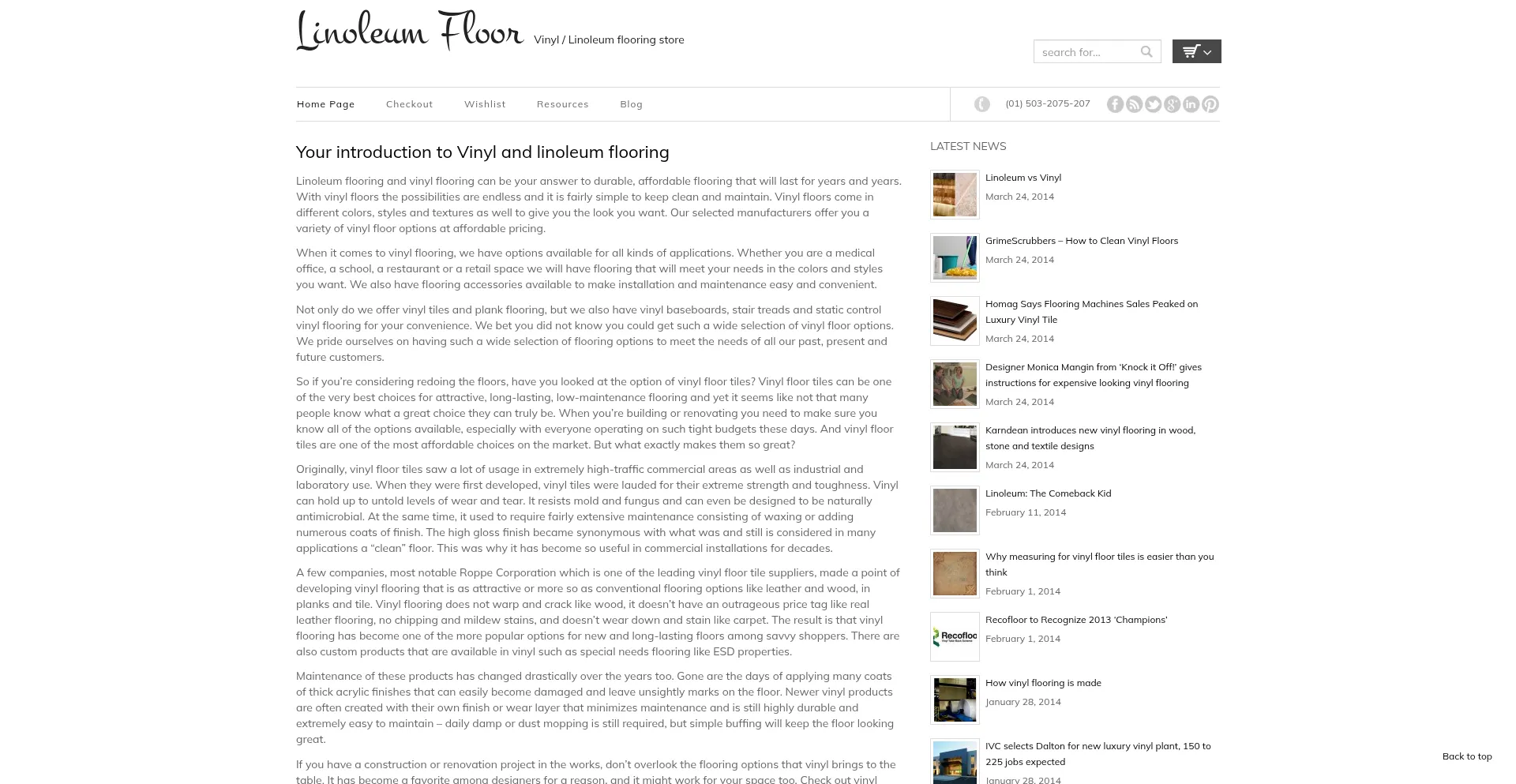Open the Wishlist menu item
The width and height of the screenshot is (1516, 784).
coord(485,104)
